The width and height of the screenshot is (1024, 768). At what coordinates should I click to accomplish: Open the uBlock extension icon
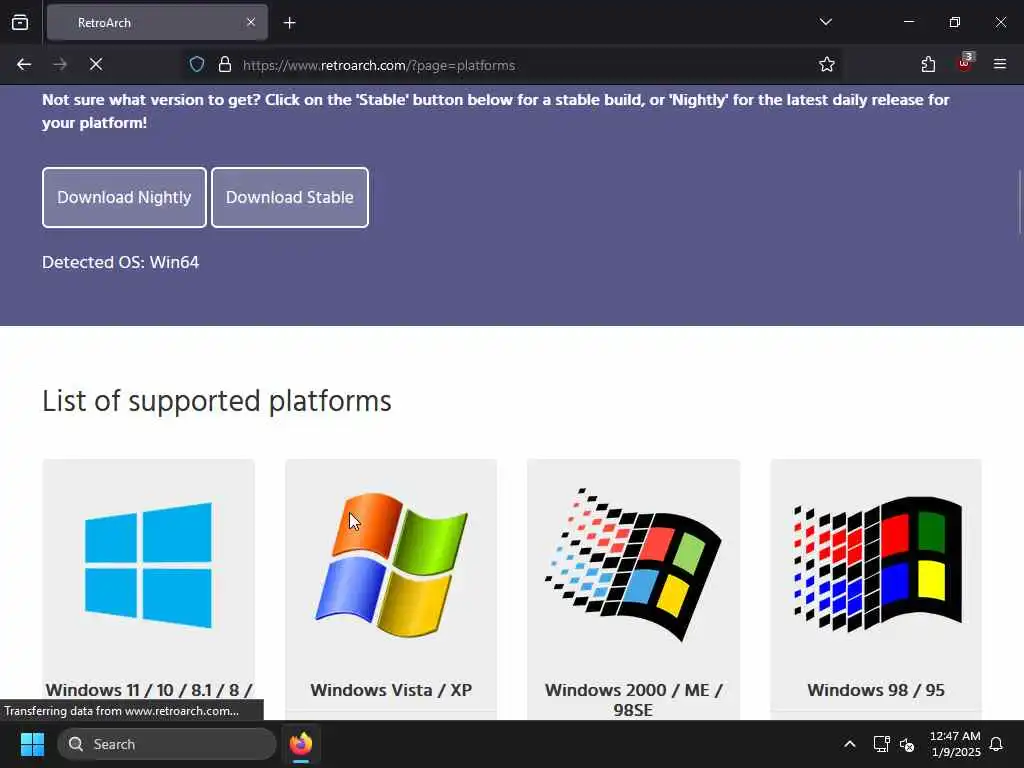pos(964,63)
